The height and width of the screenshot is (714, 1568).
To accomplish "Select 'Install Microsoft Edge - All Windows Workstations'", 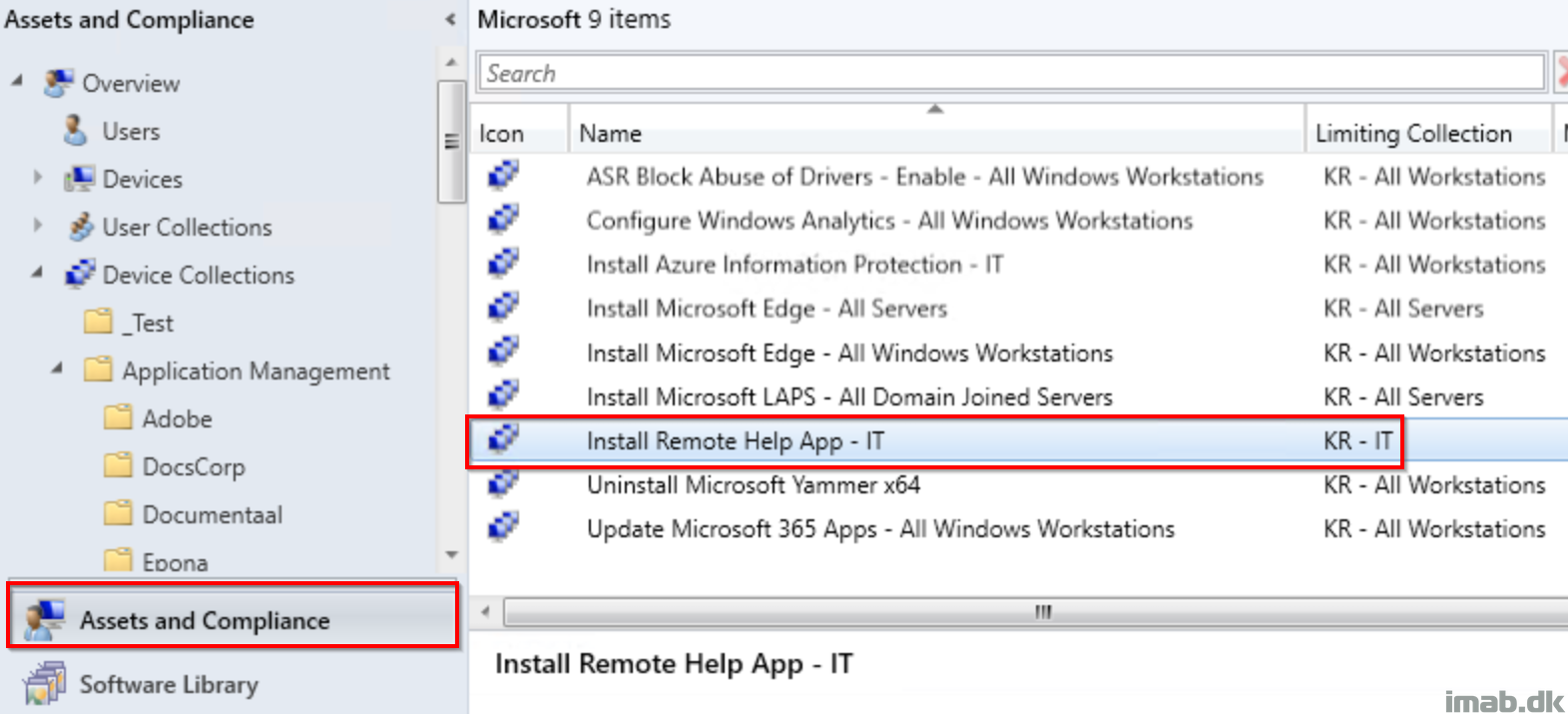I will (x=849, y=352).
